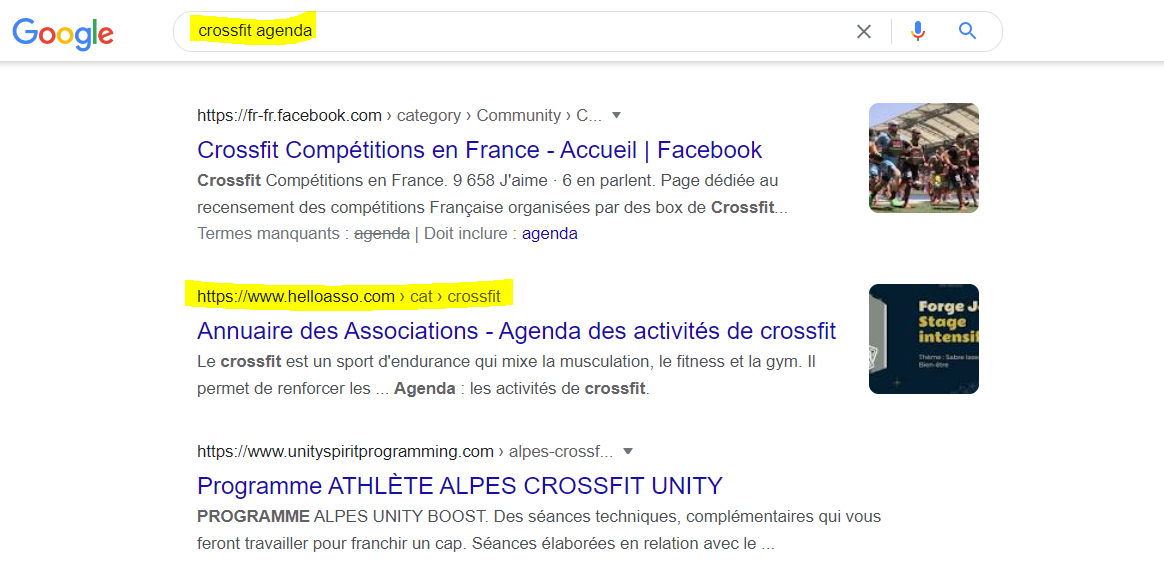1164x570 pixels.
Task: Focus the 'crossfit agenda' search field
Action: tap(520, 31)
